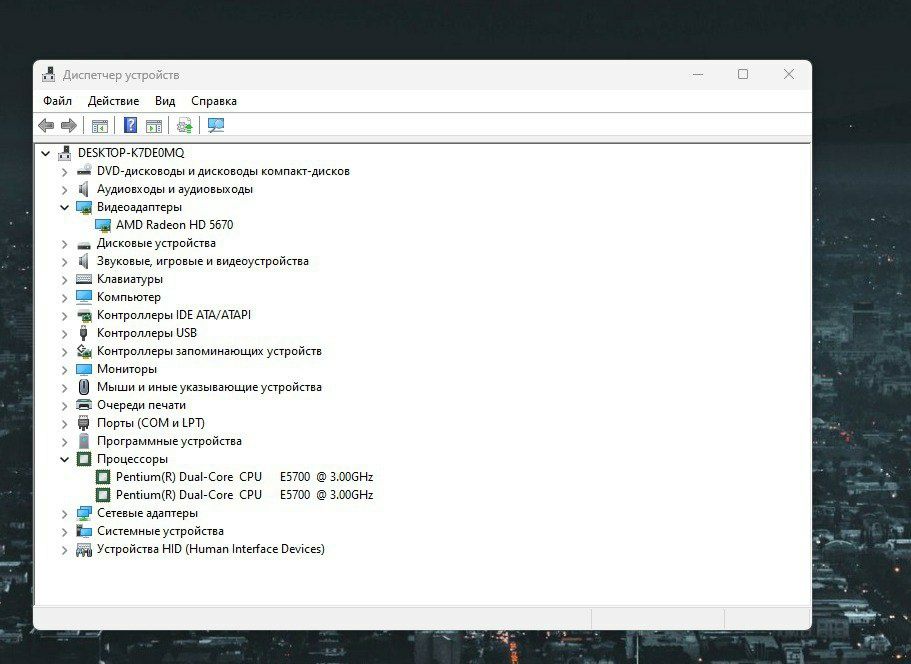Screen dimensions: 911x664
Task: Select the DESKTOP-K7DE0MQ computer icon
Action: 64,153
